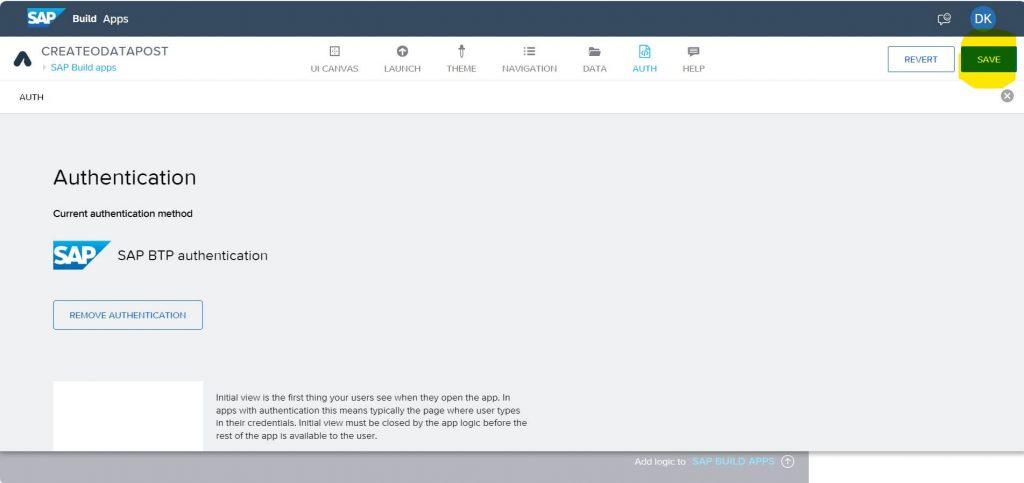The width and height of the screenshot is (1024, 483).
Task: Click the SAP logo in header
Action: (x=46, y=18)
